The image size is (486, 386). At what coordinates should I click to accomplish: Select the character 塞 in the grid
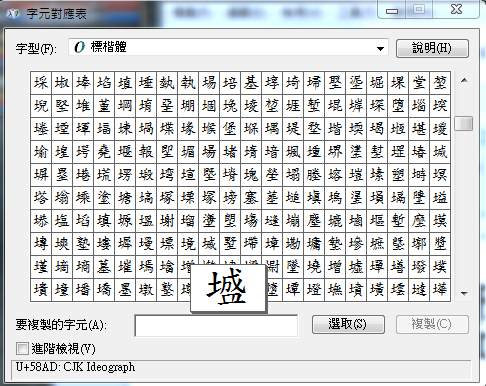pyautogui.click(x=251, y=198)
